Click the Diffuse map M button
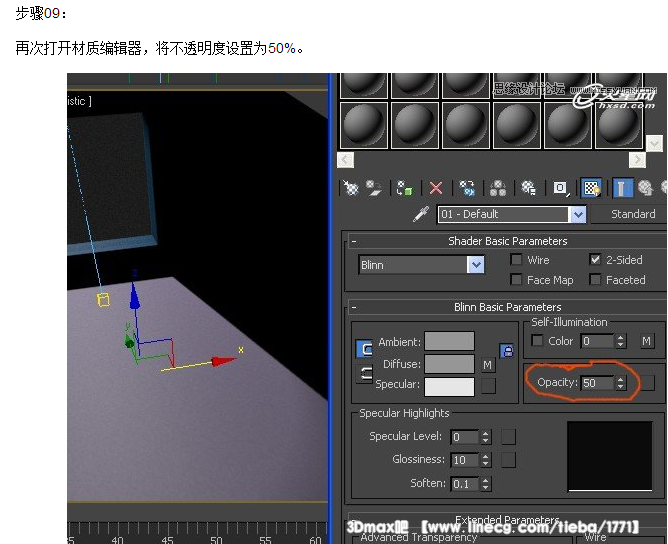668x544 pixels. [488, 365]
